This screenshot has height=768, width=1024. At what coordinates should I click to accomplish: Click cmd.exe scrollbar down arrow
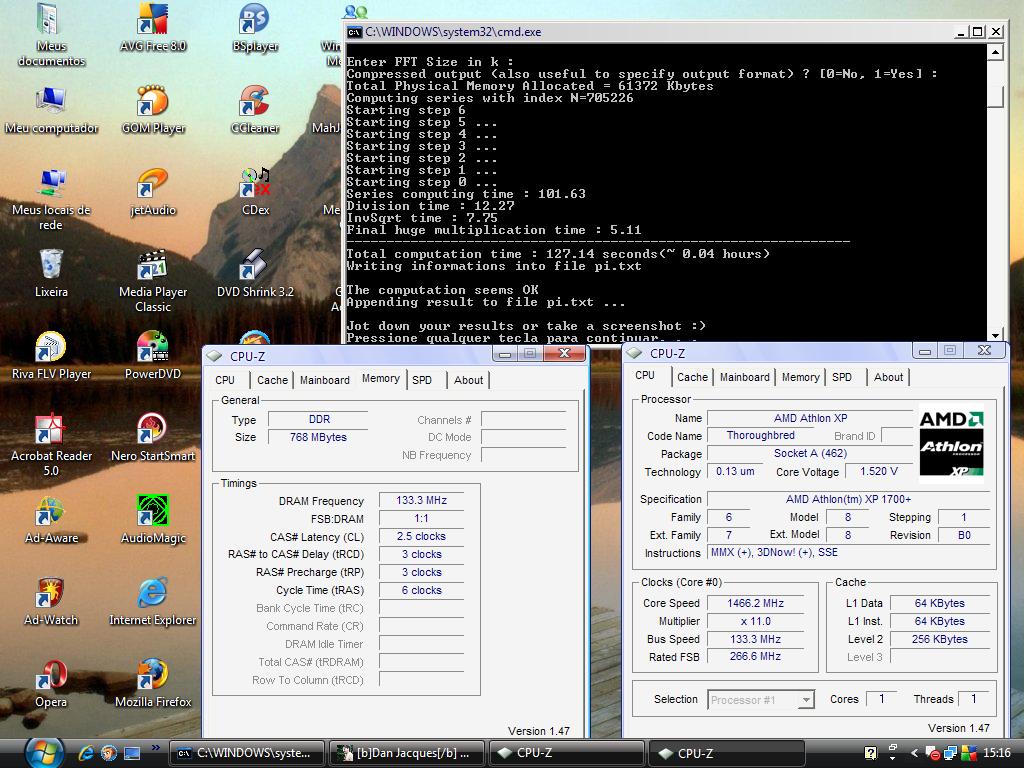pyautogui.click(x=995, y=335)
